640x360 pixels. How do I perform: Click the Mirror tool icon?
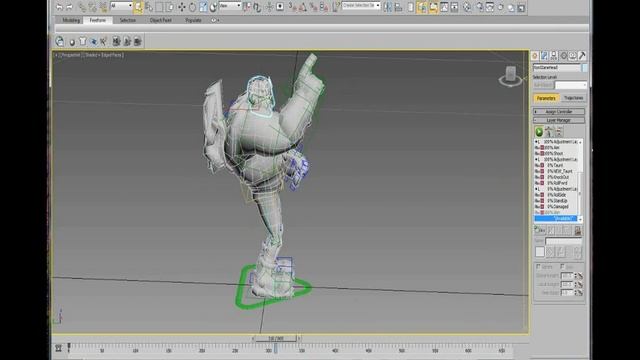pyautogui.click(x=388, y=7)
